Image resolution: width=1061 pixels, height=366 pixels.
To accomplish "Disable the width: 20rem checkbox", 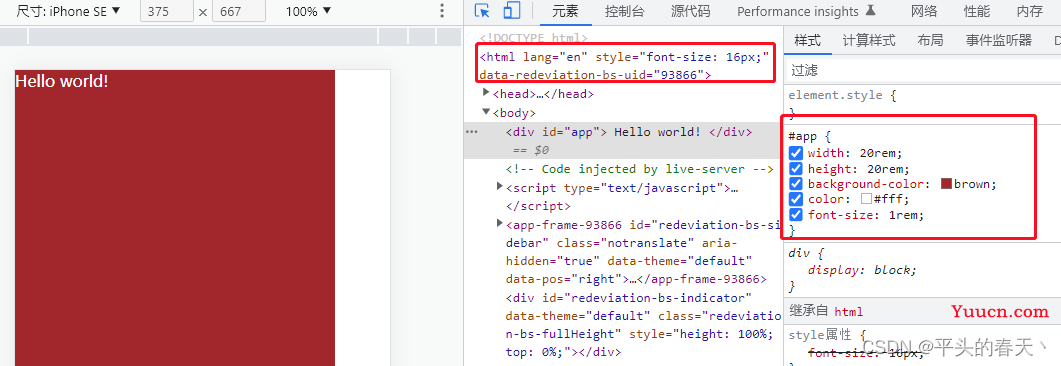I will [x=796, y=154].
